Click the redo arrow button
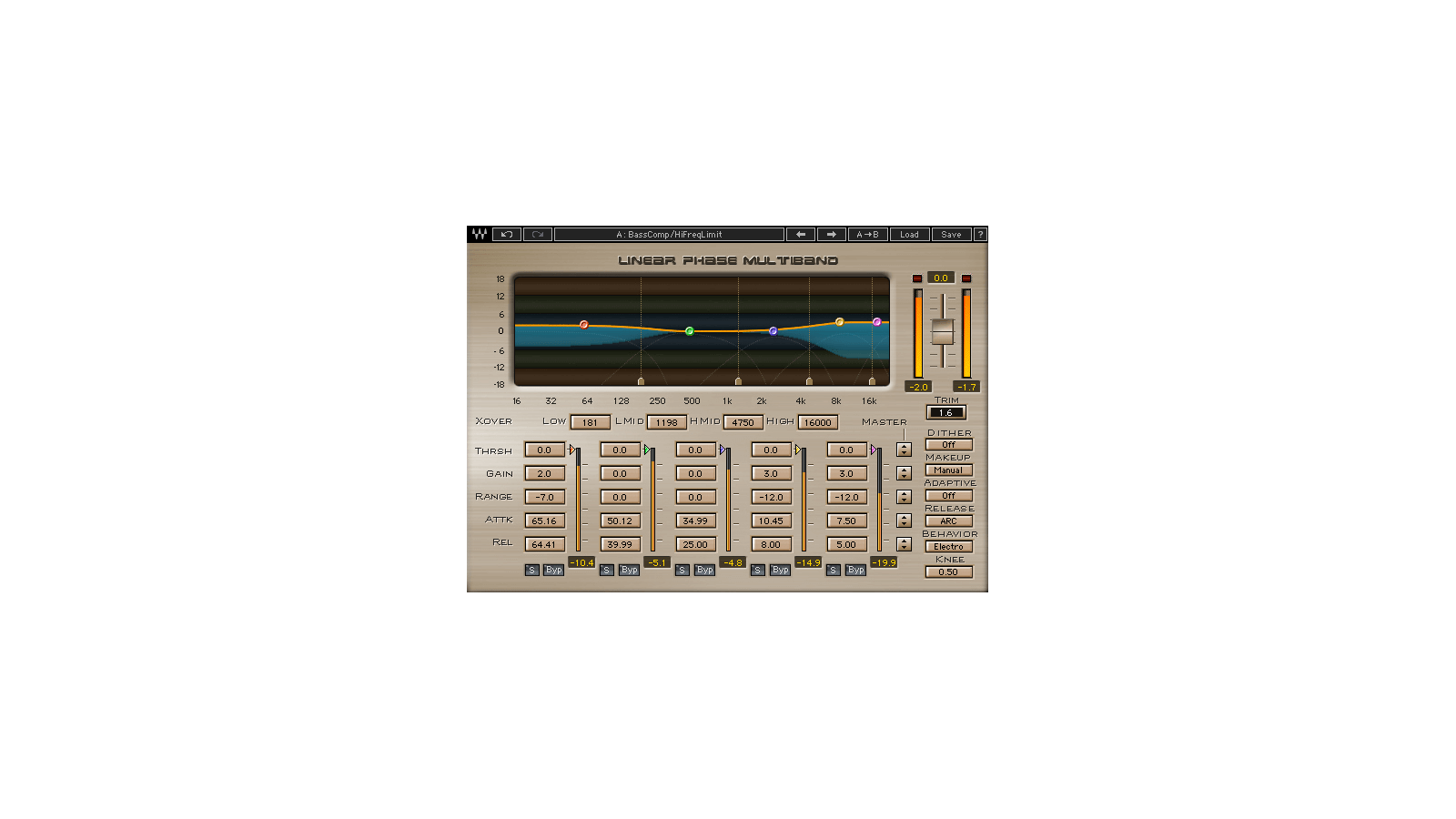The height and width of the screenshot is (819, 1456). pyautogui.click(x=538, y=234)
